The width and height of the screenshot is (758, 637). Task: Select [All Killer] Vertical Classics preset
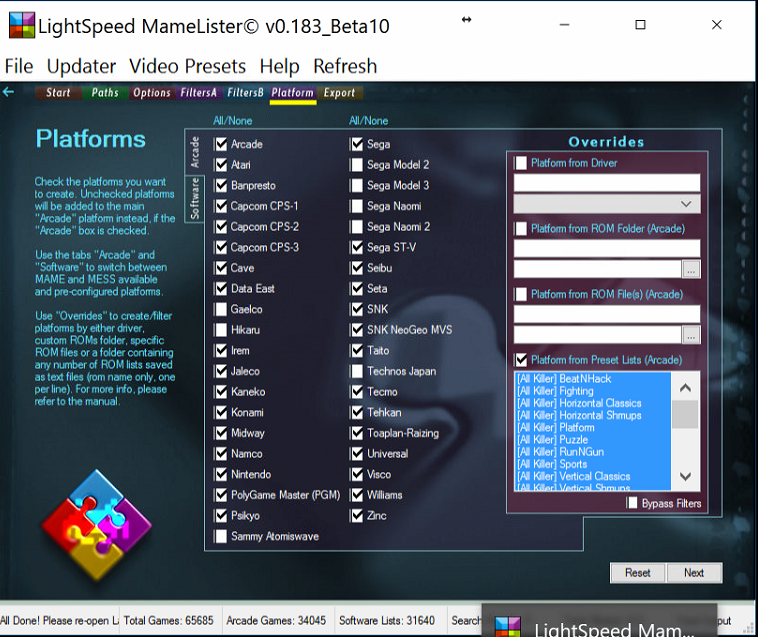click(593, 476)
